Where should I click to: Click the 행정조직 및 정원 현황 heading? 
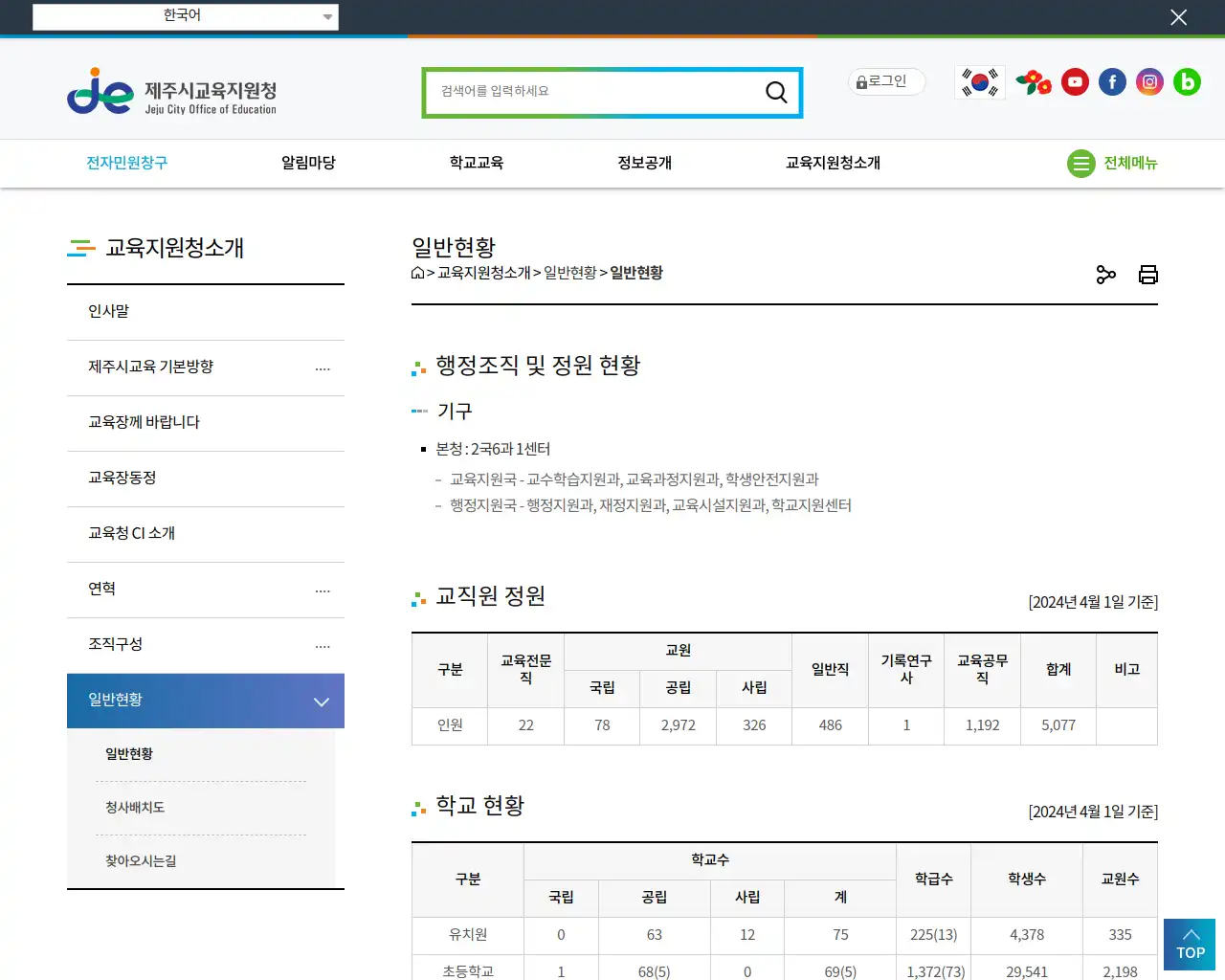pos(538,366)
